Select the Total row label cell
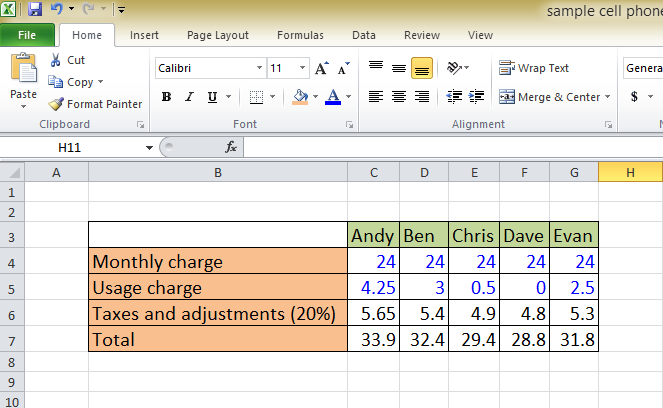Viewport: 663px width, 408px height. (x=218, y=340)
